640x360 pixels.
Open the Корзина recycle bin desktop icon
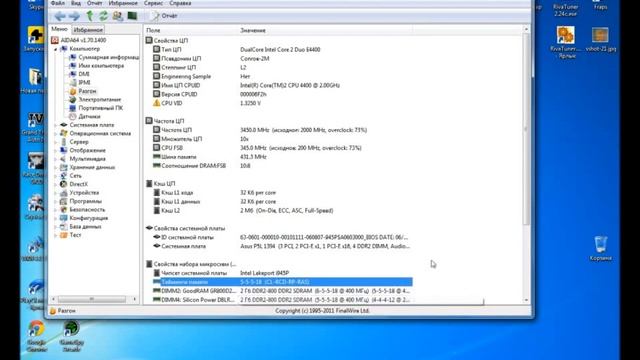pyautogui.click(x=600, y=248)
